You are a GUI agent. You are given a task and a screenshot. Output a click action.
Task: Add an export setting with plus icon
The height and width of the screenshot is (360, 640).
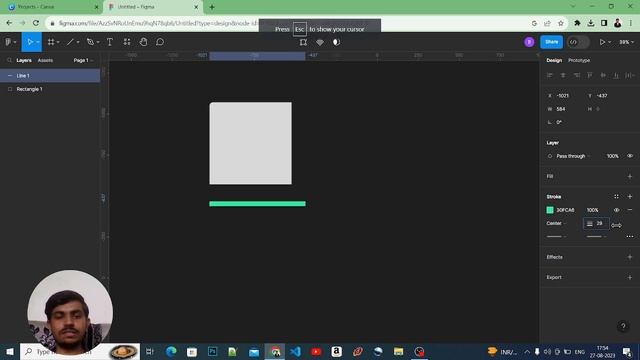(x=630, y=277)
